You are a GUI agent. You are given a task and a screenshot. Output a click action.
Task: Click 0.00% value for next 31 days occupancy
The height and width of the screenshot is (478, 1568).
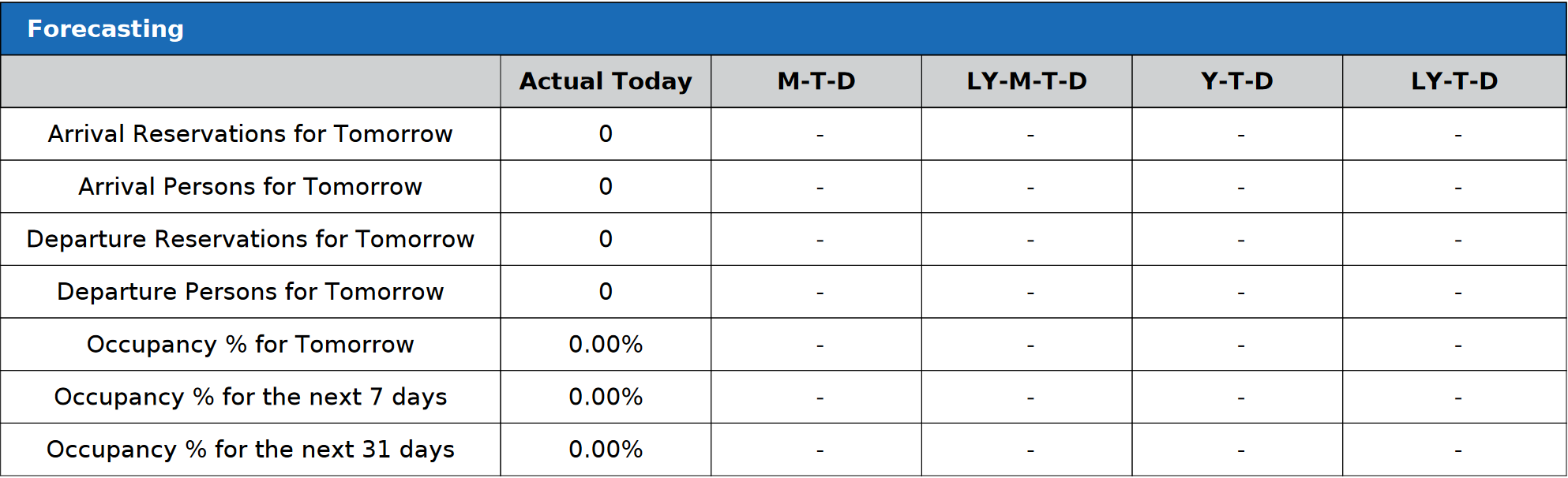coord(606,450)
